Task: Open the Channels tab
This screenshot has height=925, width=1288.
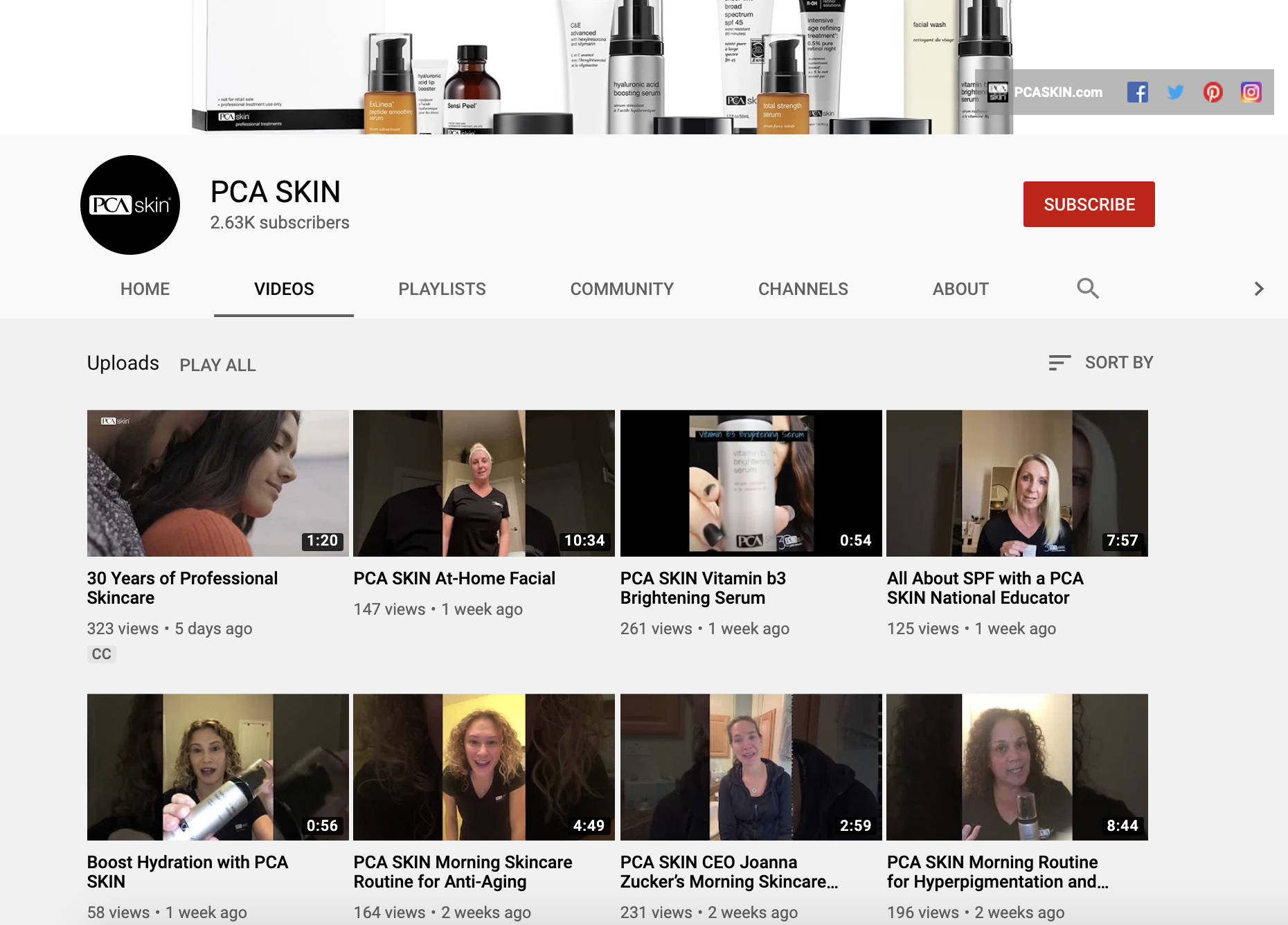Action: pos(803,289)
